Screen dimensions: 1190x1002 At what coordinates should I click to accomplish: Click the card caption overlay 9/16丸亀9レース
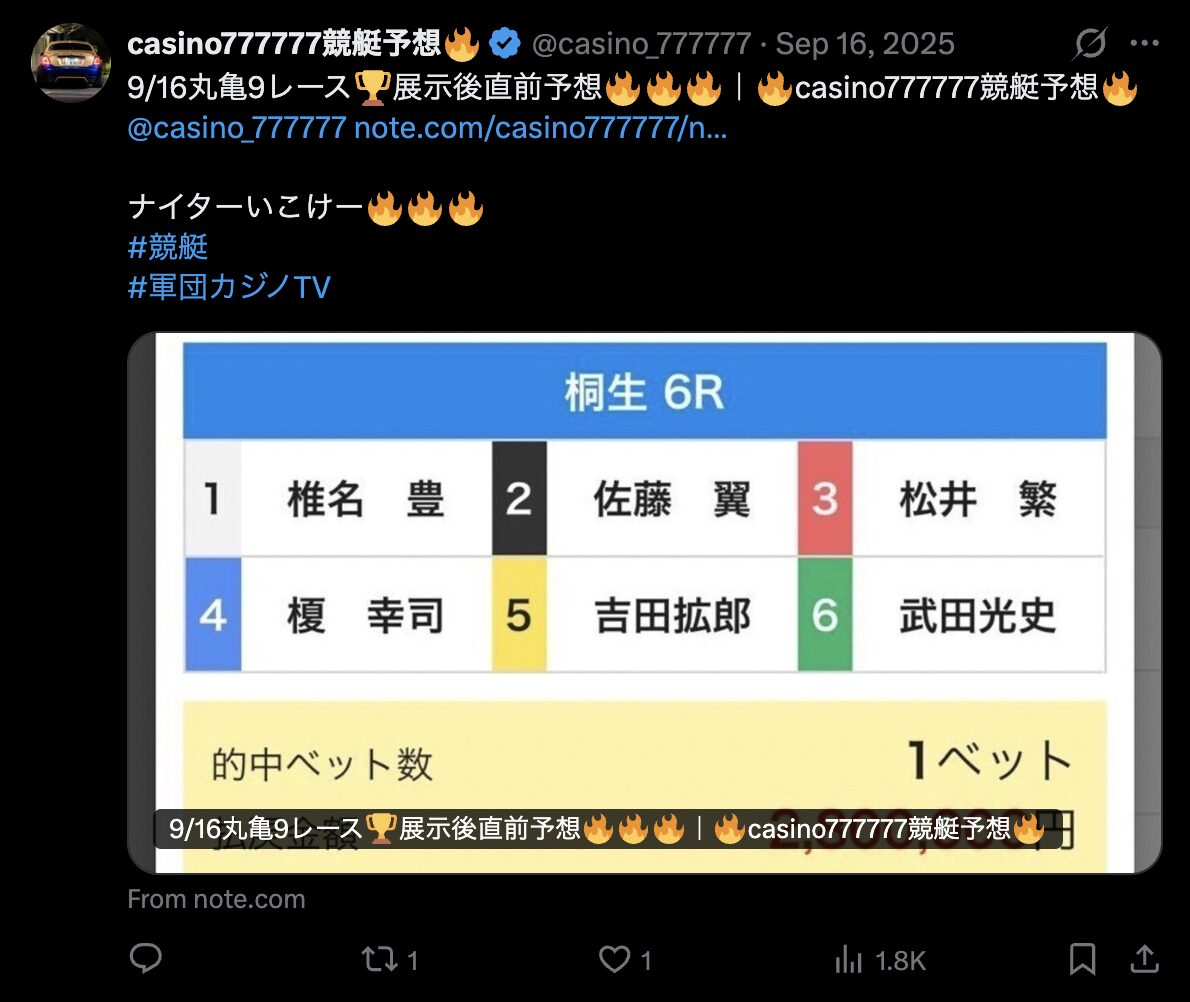[x=607, y=829]
